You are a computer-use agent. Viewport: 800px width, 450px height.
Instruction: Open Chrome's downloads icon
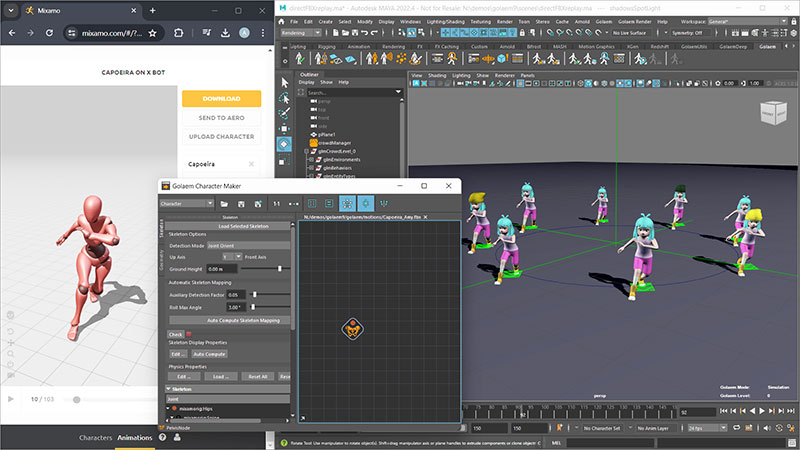pyautogui.click(x=227, y=33)
